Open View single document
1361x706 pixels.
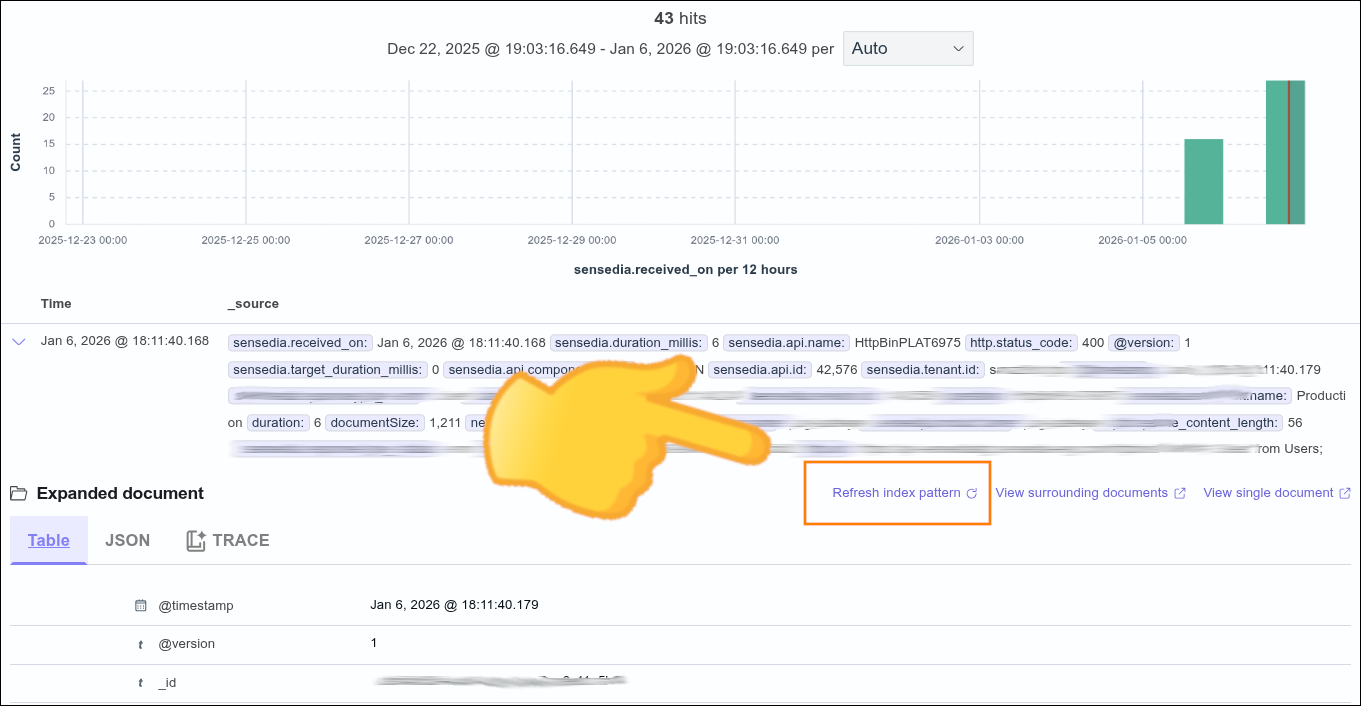1267,492
